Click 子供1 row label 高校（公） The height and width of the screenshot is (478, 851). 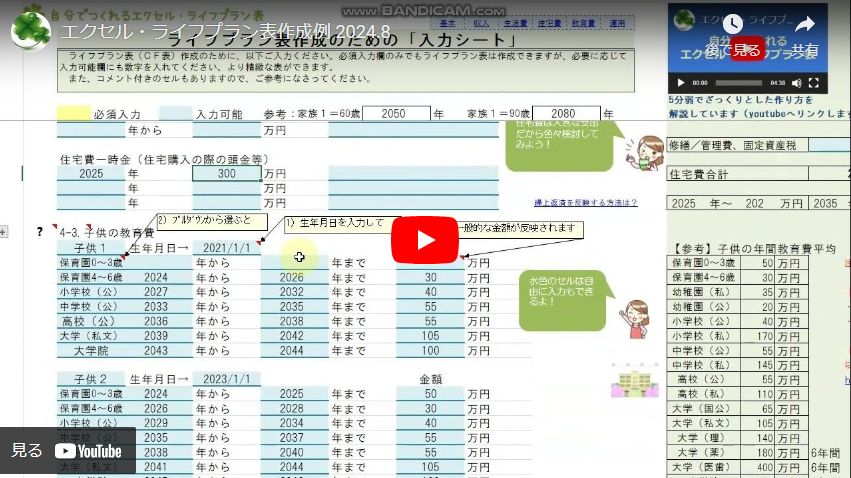tap(91, 321)
